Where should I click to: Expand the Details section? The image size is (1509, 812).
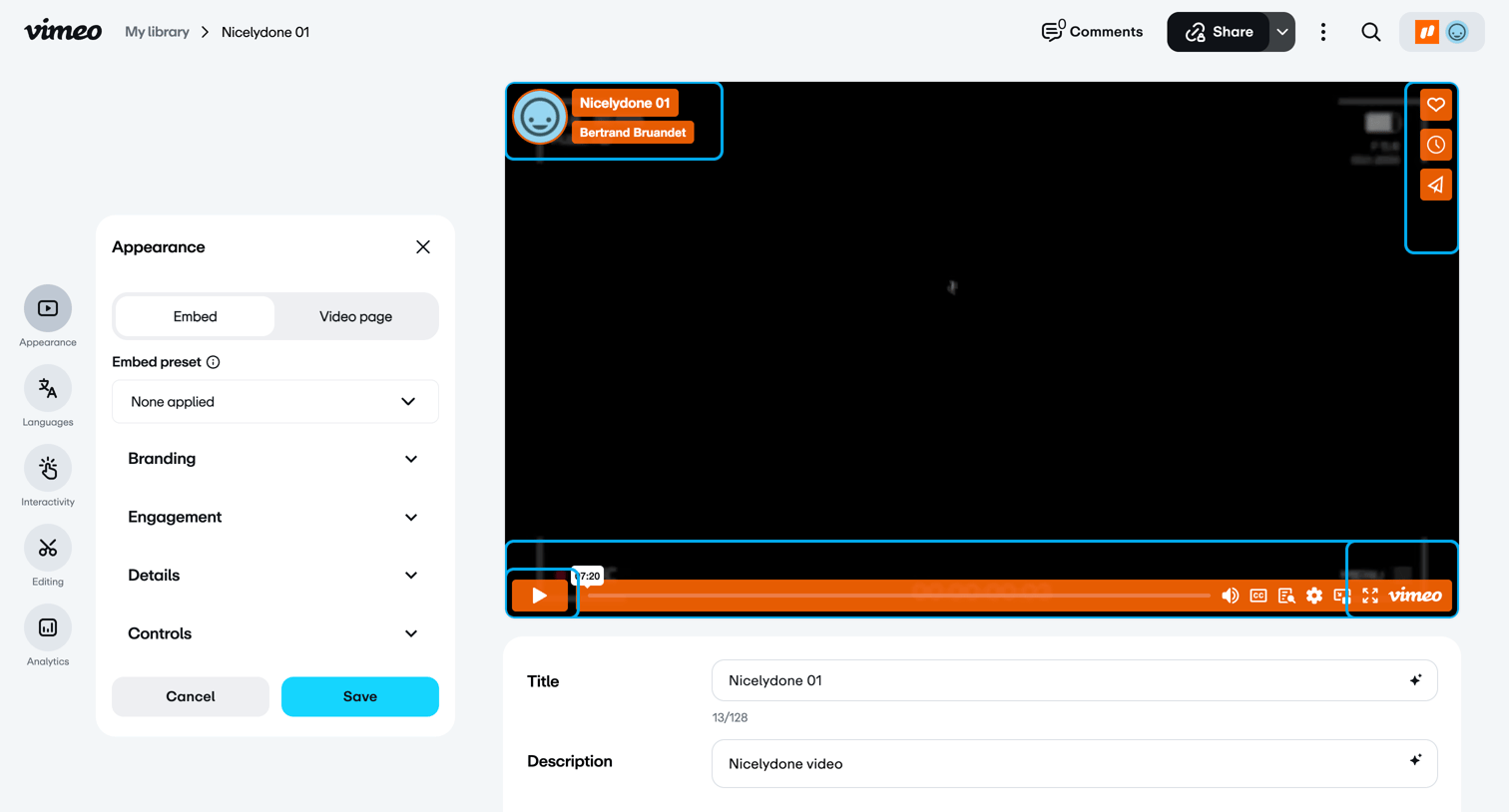pos(274,576)
